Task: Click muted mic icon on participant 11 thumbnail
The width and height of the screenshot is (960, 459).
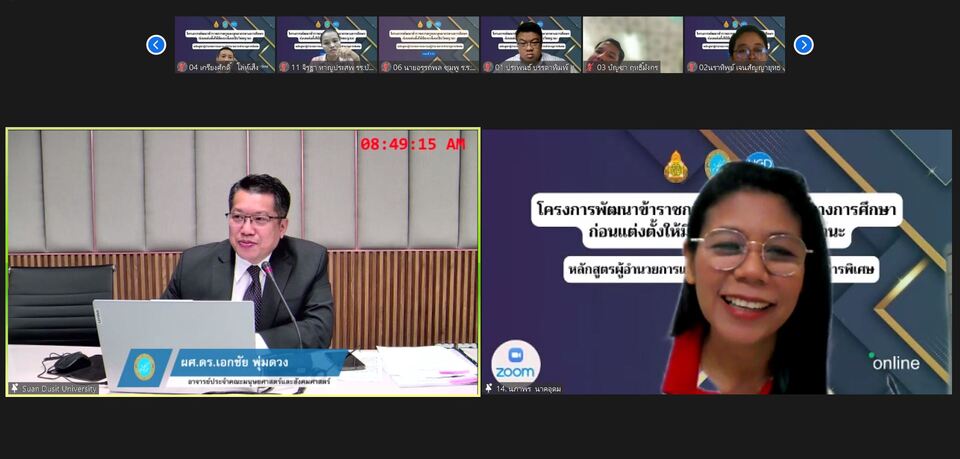Action: [284, 67]
